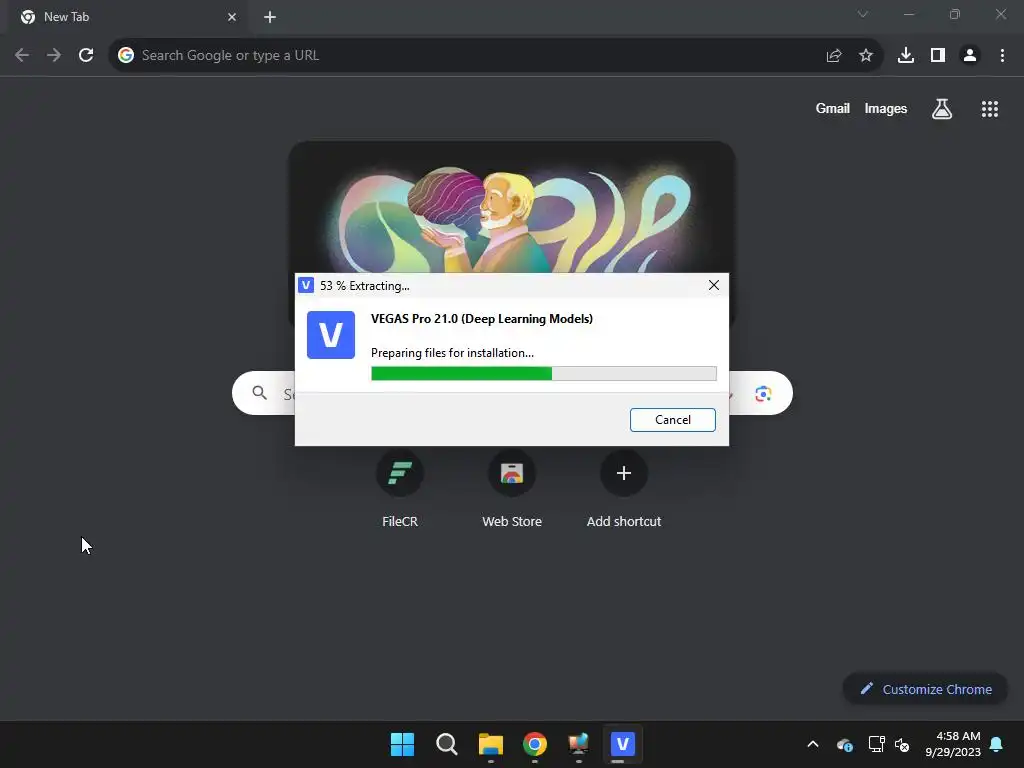Screen dimensions: 1024x768
Task: Click the extraction progress bar
Action: 543,374
